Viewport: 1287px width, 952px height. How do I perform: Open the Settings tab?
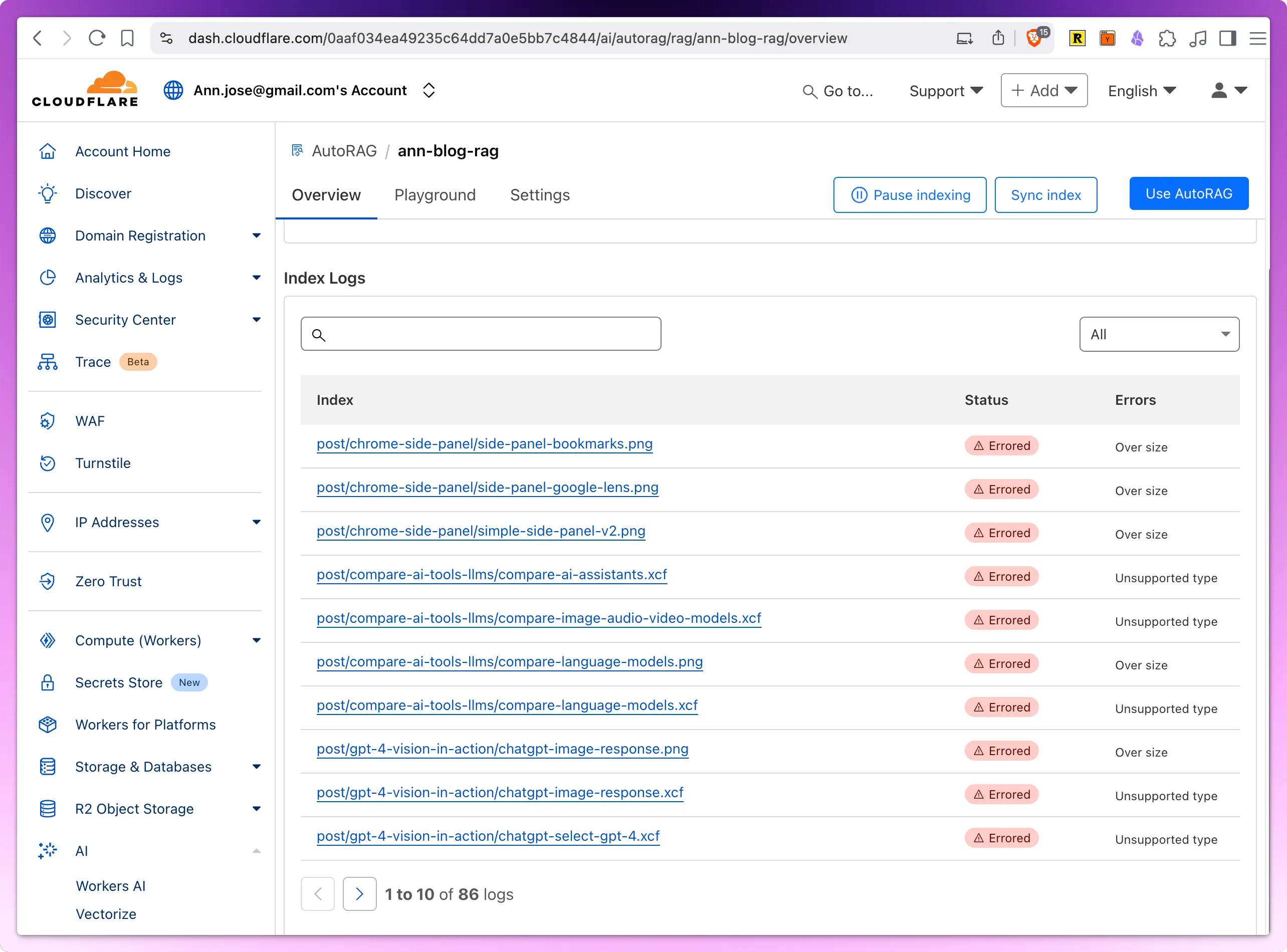[x=540, y=195]
